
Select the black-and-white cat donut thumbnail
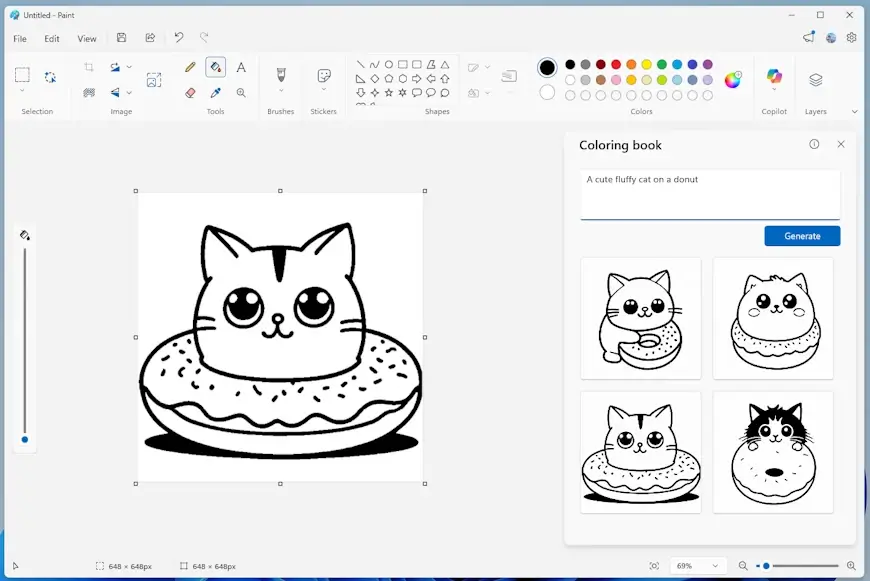click(x=773, y=452)
